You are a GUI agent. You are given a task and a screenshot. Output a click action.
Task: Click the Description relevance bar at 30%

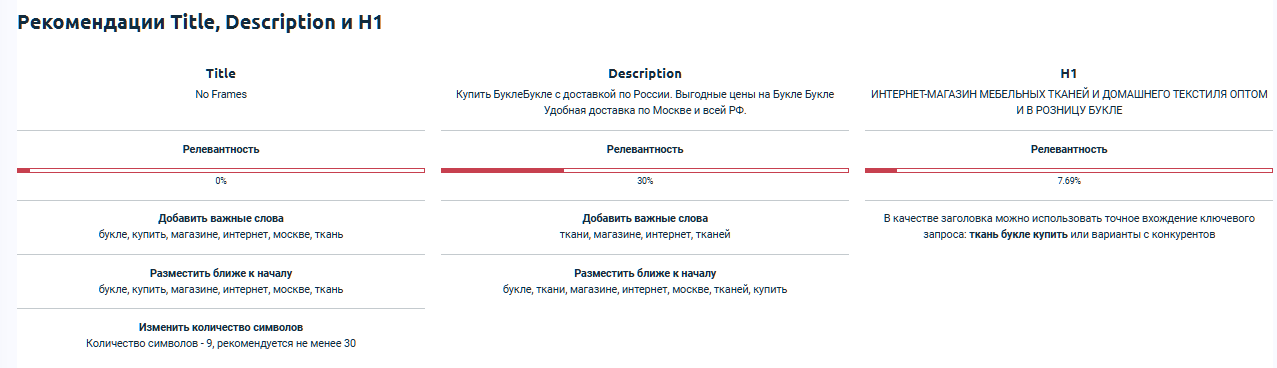coord(645,170)
